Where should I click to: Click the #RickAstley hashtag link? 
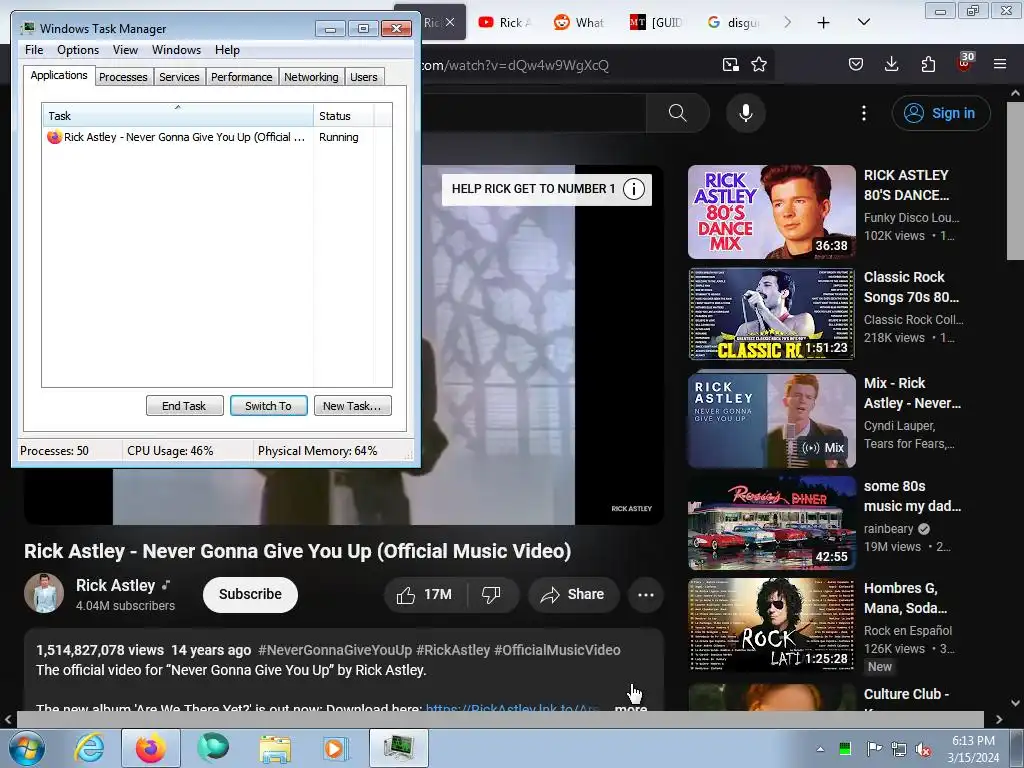click(453, 650)
